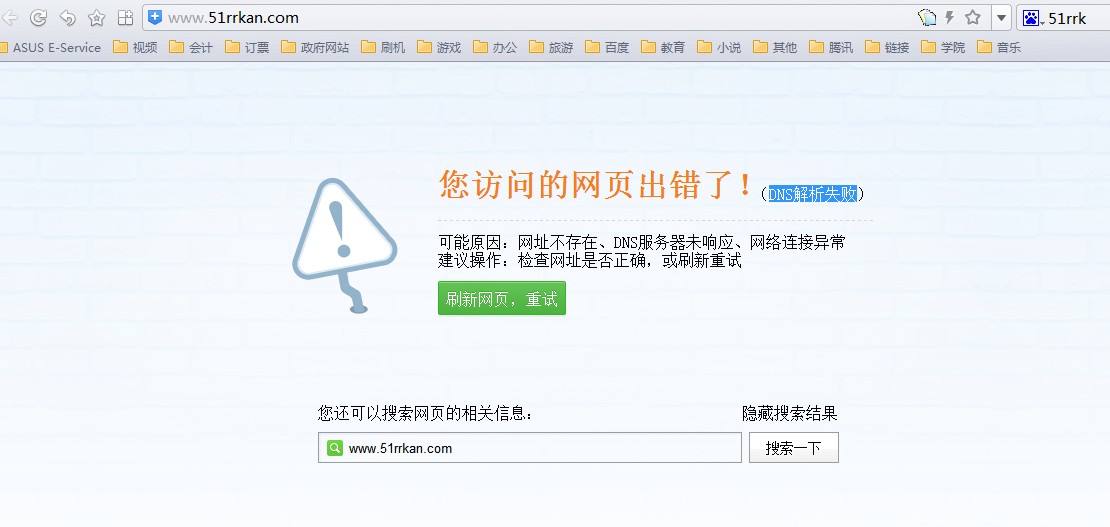Open the 小说 bookmark folder
Image resolution: width=1110 pixels, height=527 pixels.
click(x=719, y=47)
